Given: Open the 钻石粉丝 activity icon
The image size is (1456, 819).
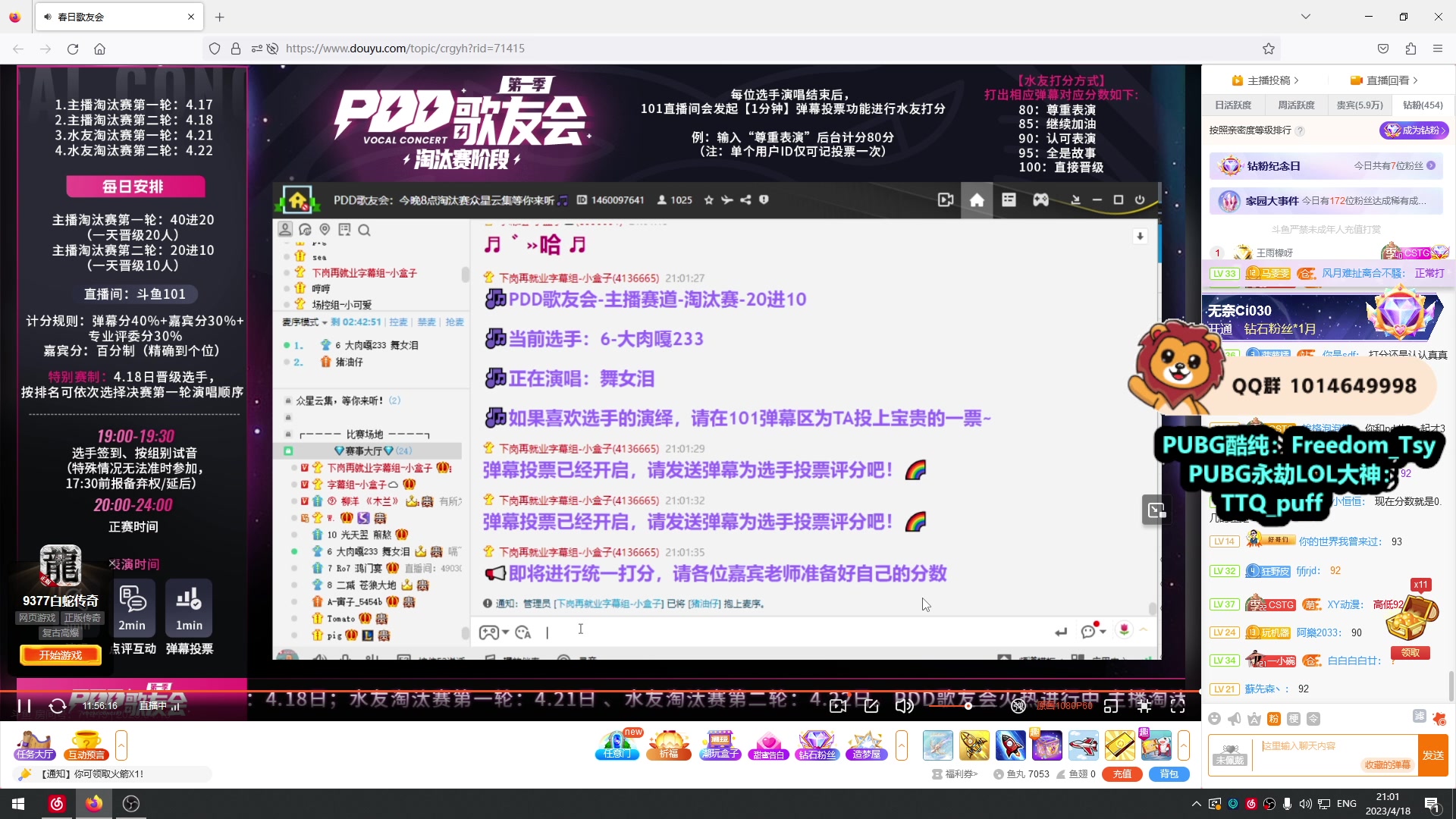Looking at the screenshot, I should click(817, 745).
